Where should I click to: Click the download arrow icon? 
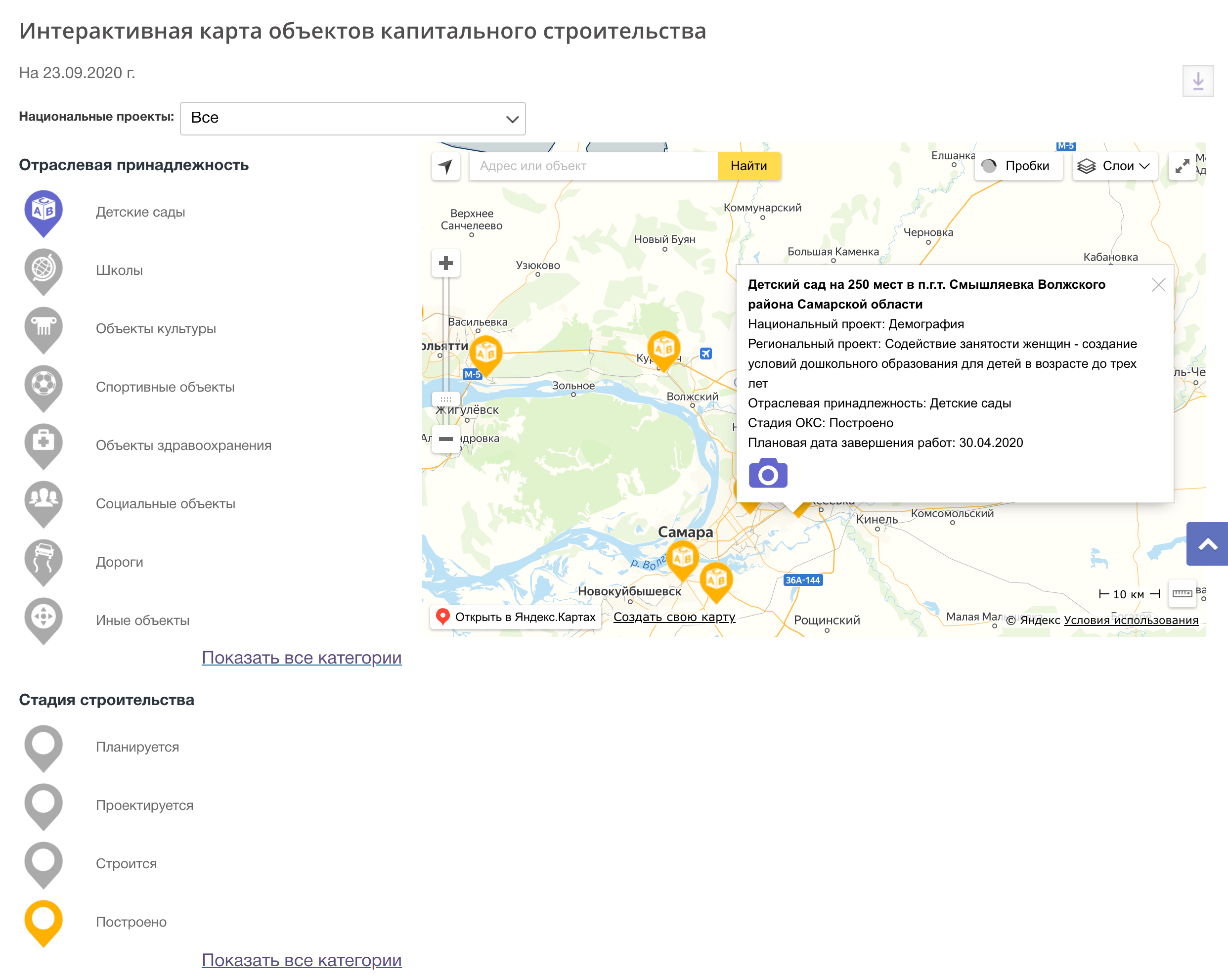(x=1197, y=81)
